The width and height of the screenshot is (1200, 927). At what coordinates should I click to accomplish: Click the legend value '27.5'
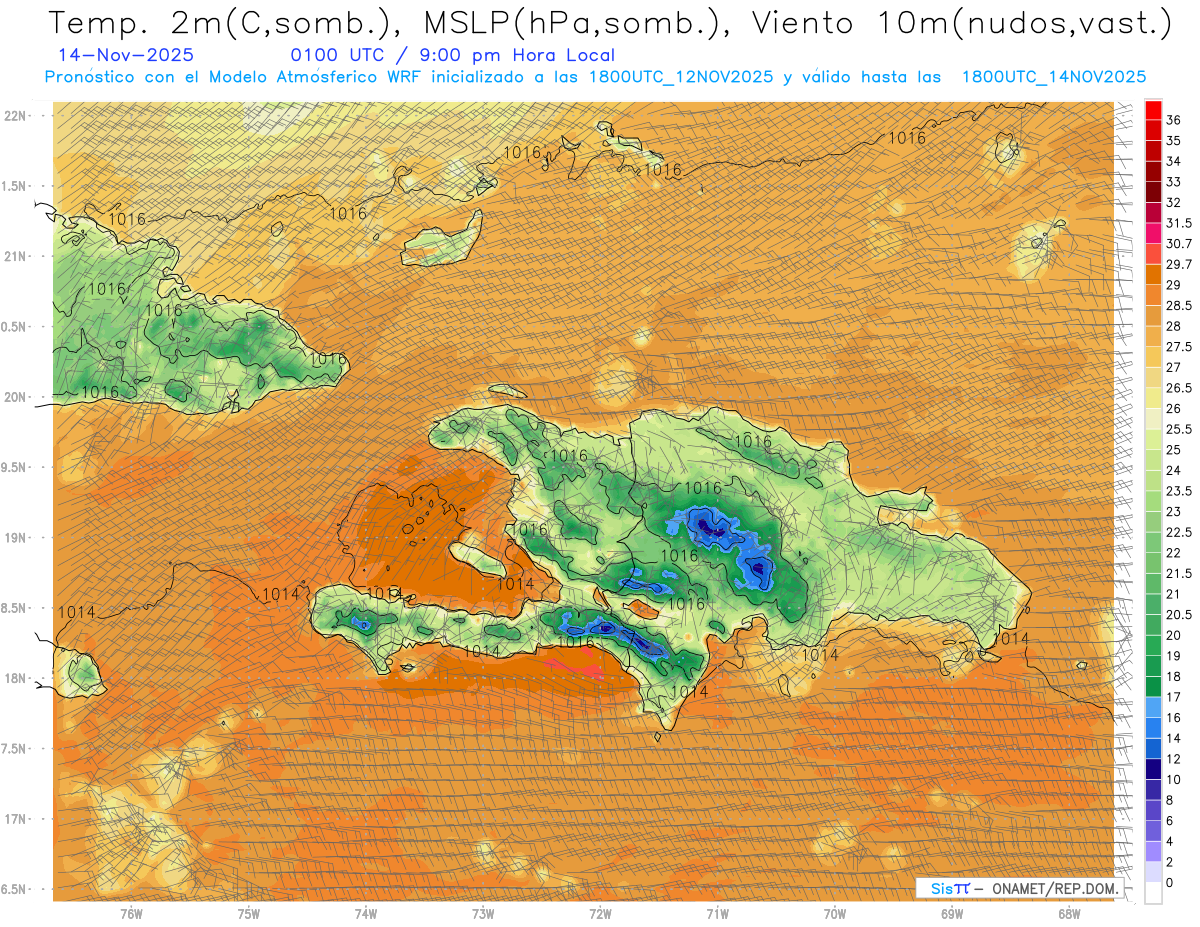pyautogui.click(x=1178, y=346)
